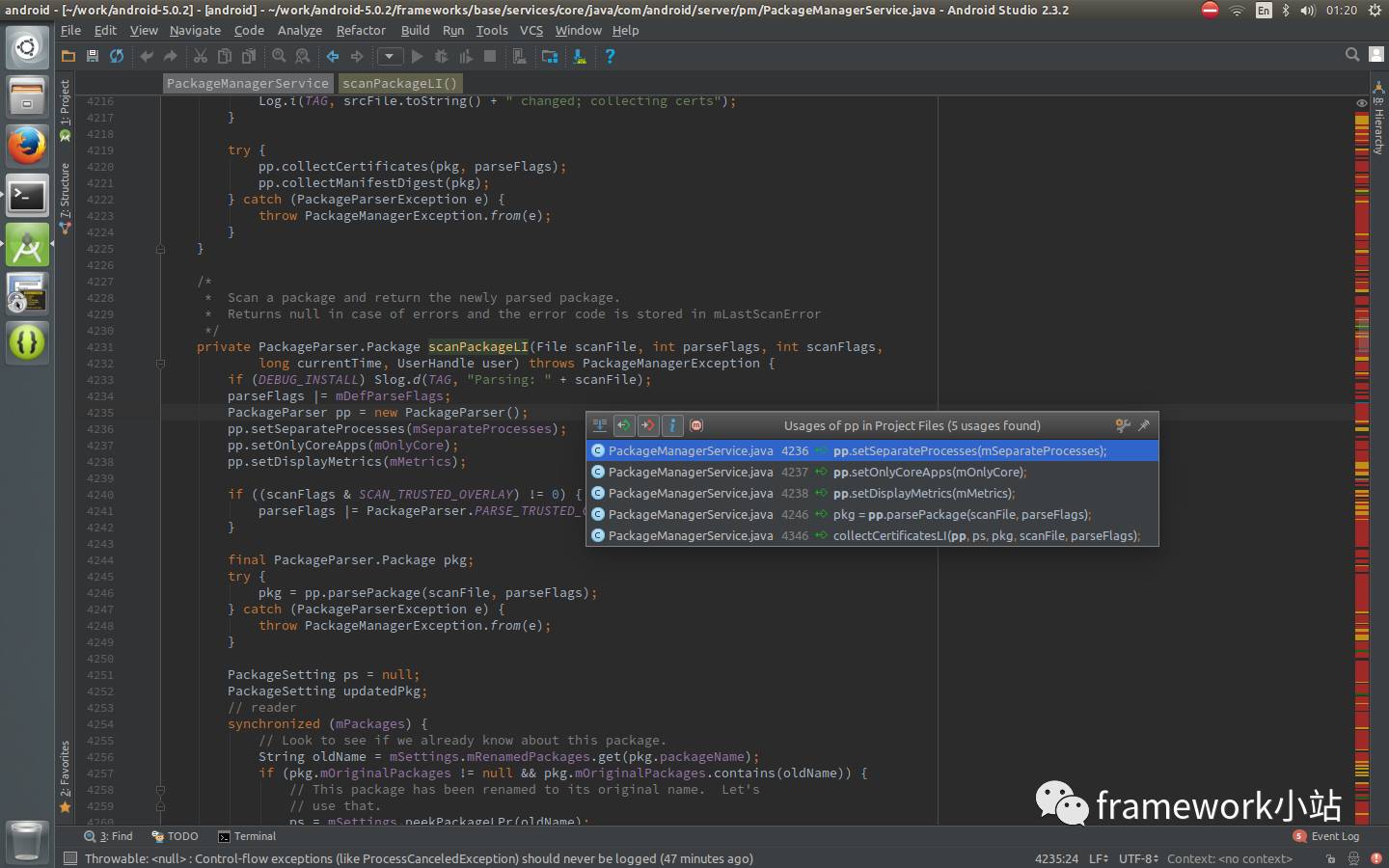The image size is (1389, 868).
Task: Click the Help question mark icon
Action: tap(609, 56)
